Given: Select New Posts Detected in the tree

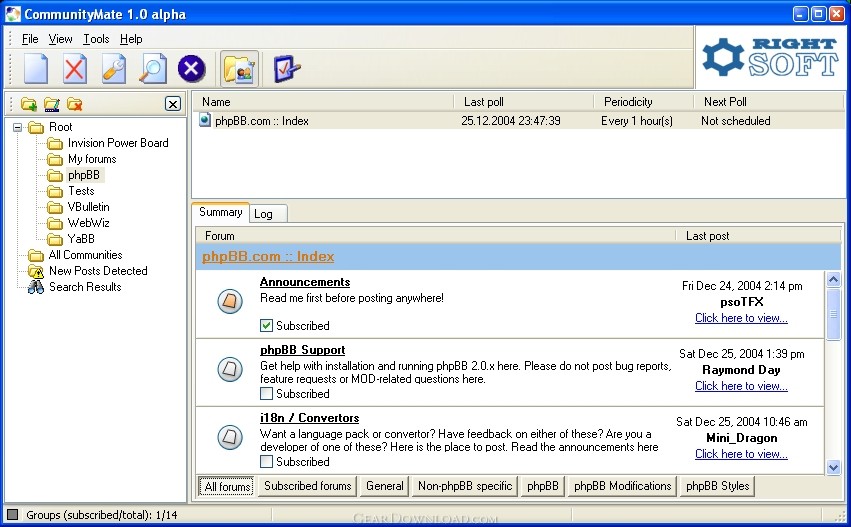Looking at the screenshot, I should point(98,271).
